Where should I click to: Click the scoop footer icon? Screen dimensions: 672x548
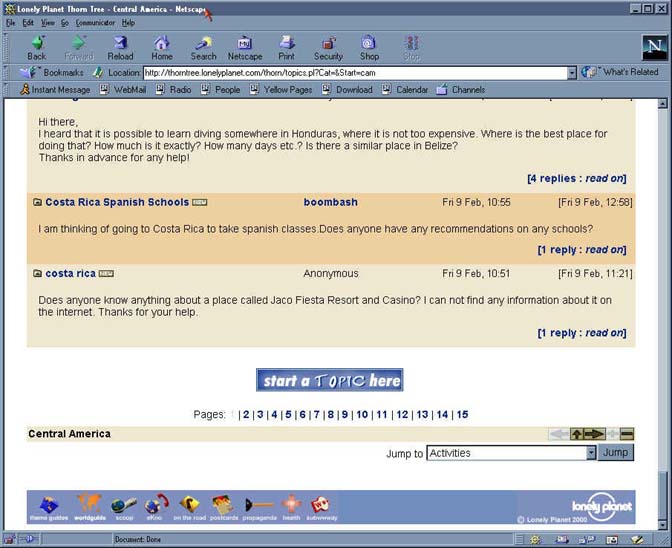point(124,508)
